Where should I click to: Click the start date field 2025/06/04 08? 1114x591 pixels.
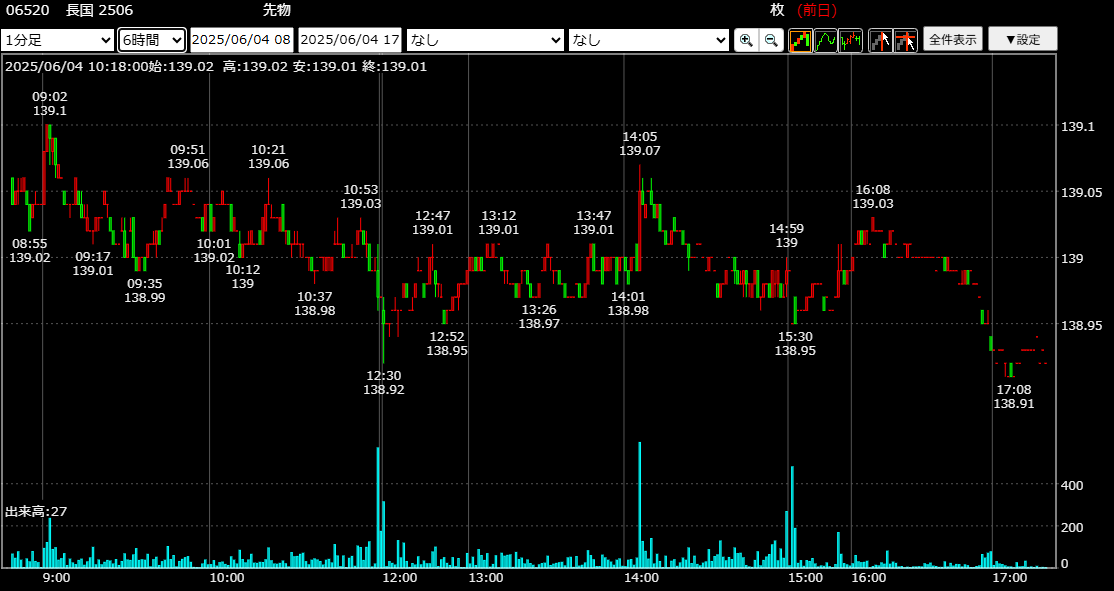[242, 40]
